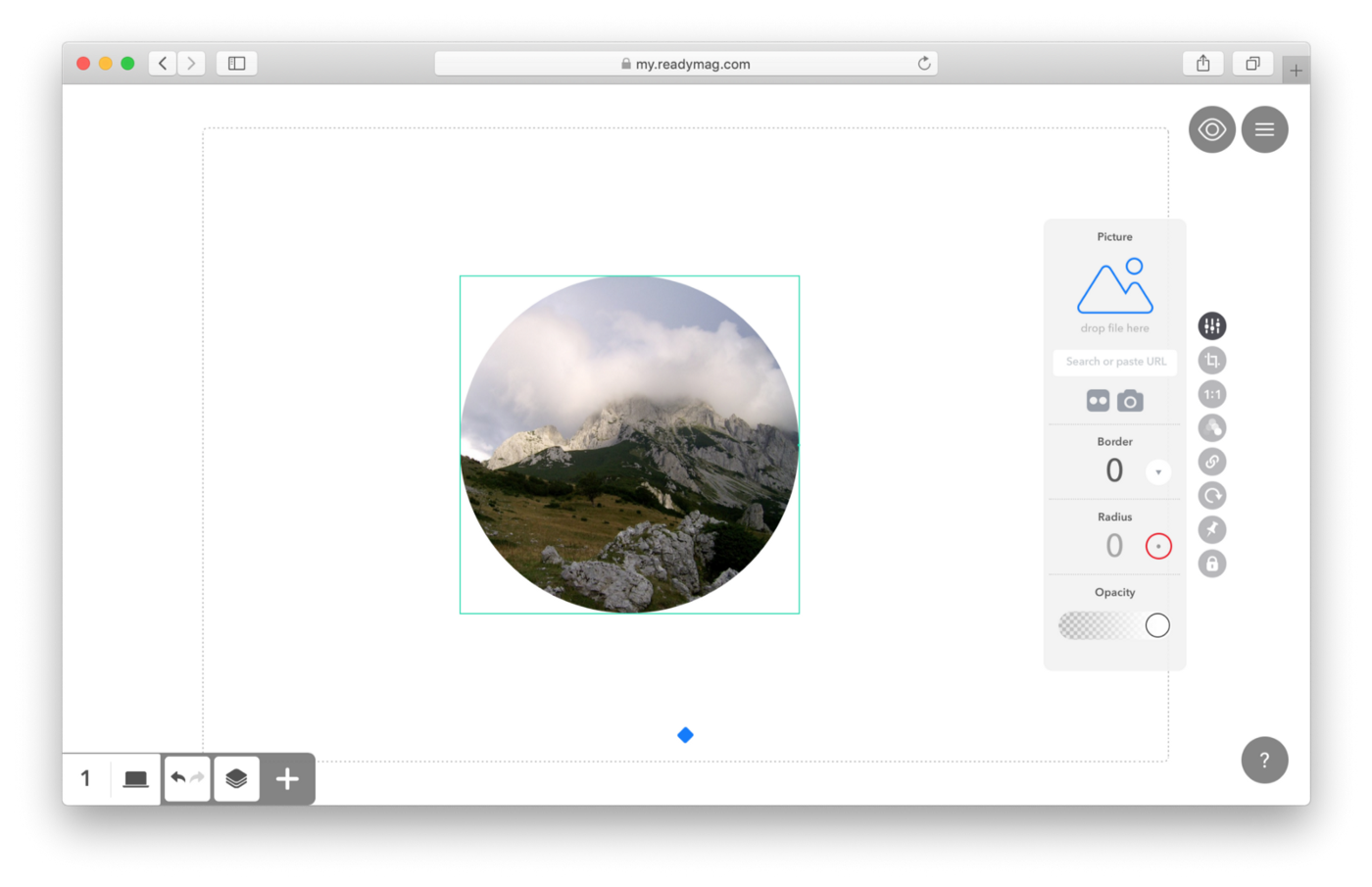Click the undo arrow
This screenshot has width=1372, height=887.
178,777
